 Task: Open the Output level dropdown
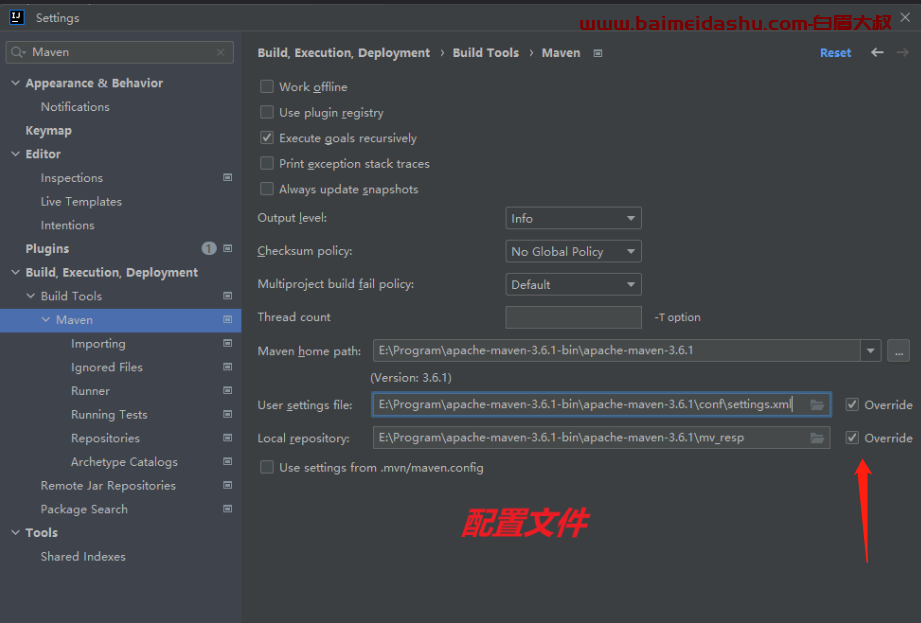pos(573,218)
